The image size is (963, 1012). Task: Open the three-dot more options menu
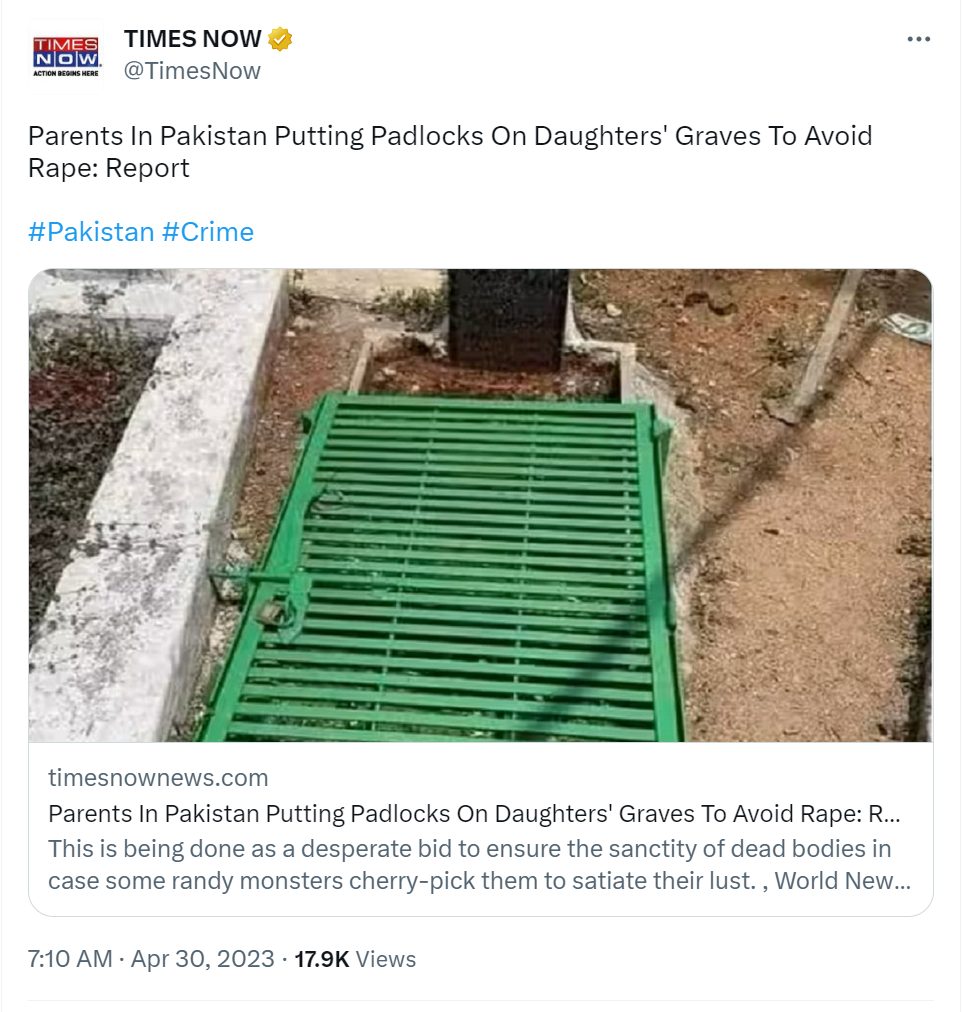click(918, 39)
